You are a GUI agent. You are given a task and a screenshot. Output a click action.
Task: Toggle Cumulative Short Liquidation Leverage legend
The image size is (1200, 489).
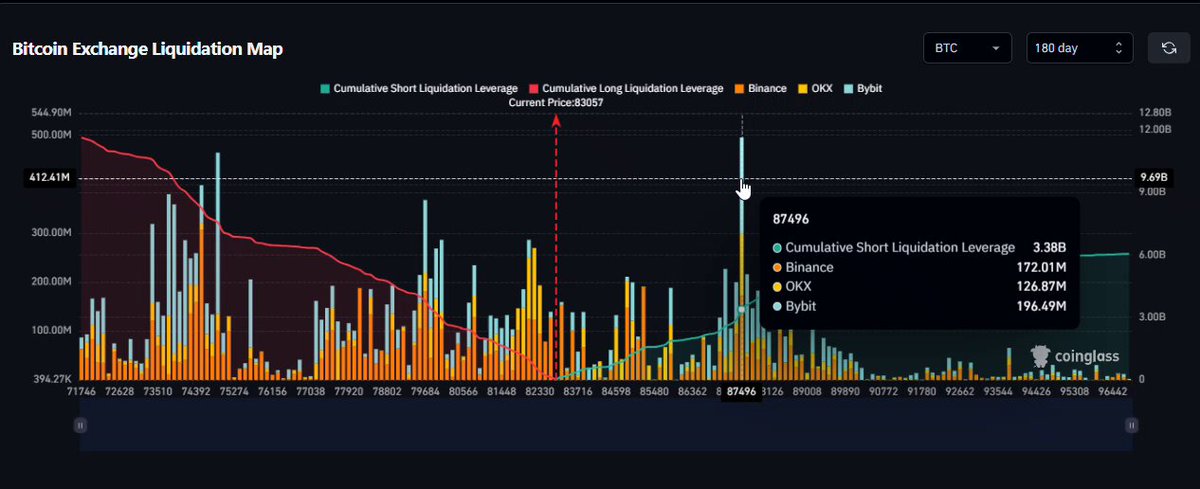tap(419, 88)
